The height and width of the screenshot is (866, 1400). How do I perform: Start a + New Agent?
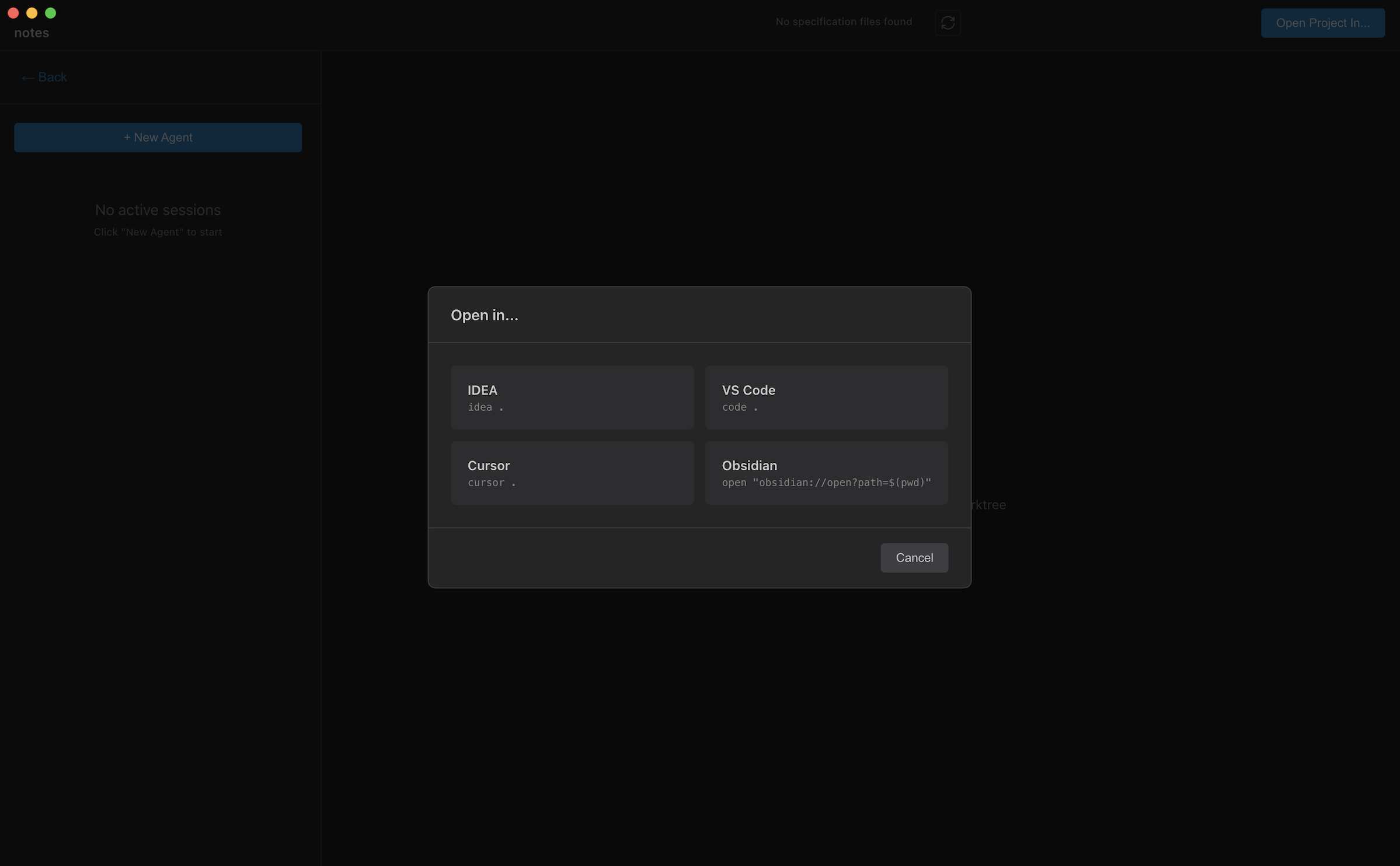coord(158,137)
